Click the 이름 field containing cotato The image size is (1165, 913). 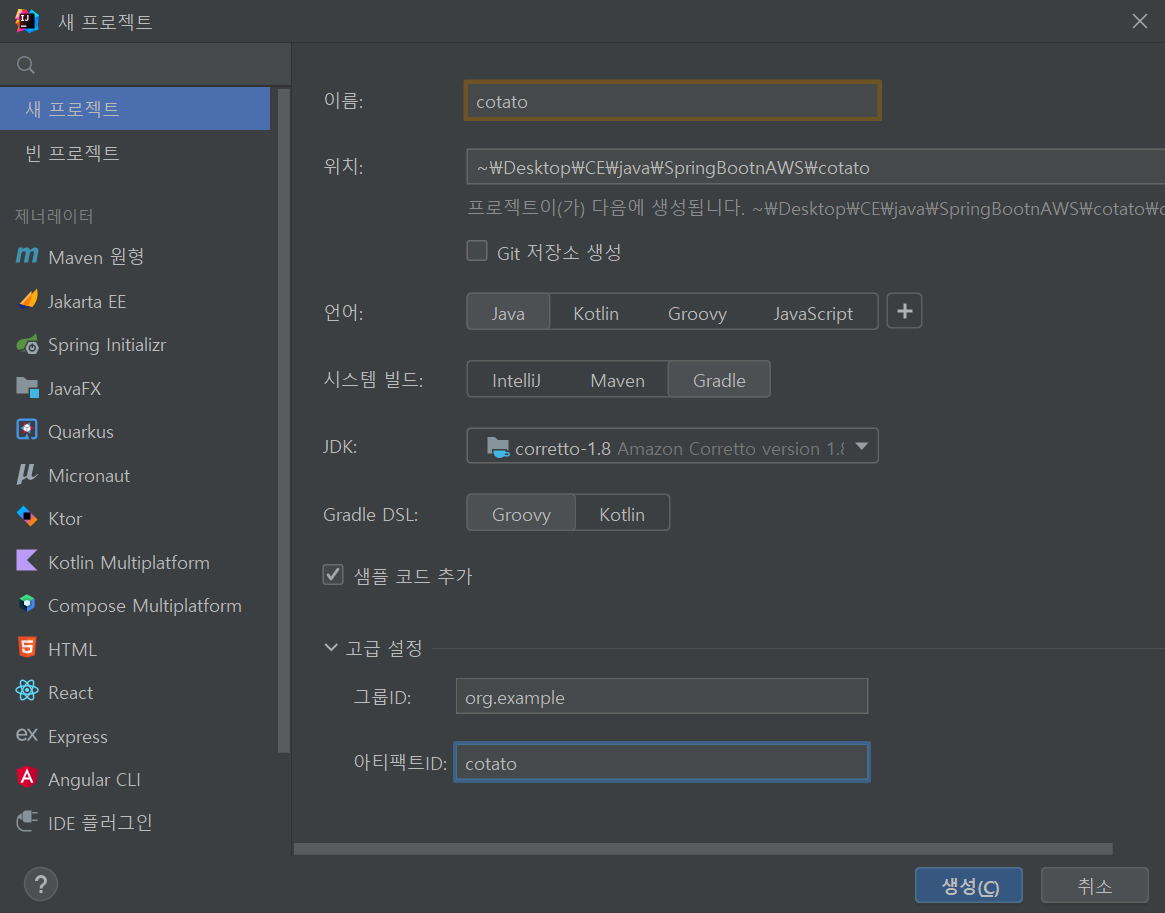point(672,100)
